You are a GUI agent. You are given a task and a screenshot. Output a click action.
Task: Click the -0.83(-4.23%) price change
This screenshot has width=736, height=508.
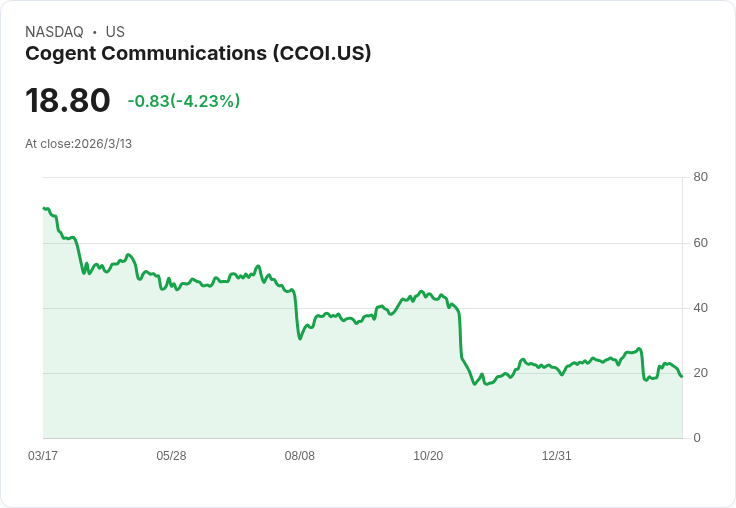(184, 101)
